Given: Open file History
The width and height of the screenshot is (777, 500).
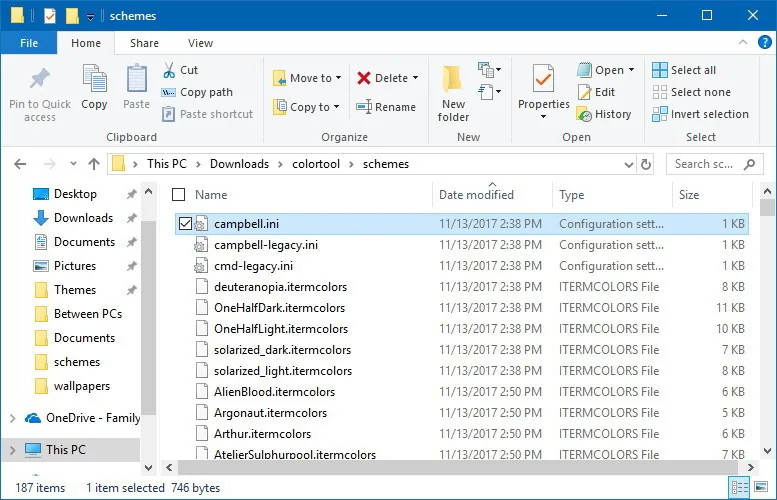Looking at the screenshot, I should point(604,114).
